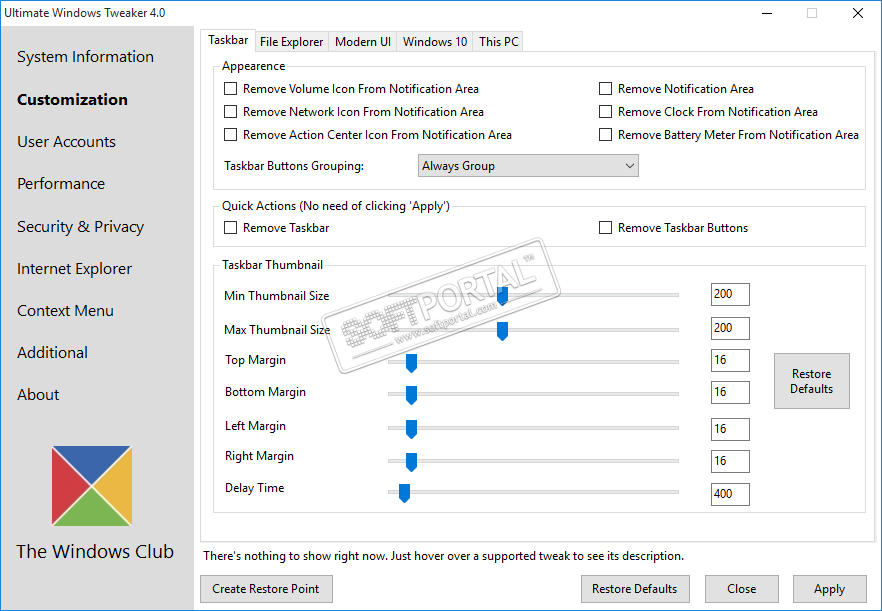
Task: Click Create Restore Point button
Action: point(266,589)
